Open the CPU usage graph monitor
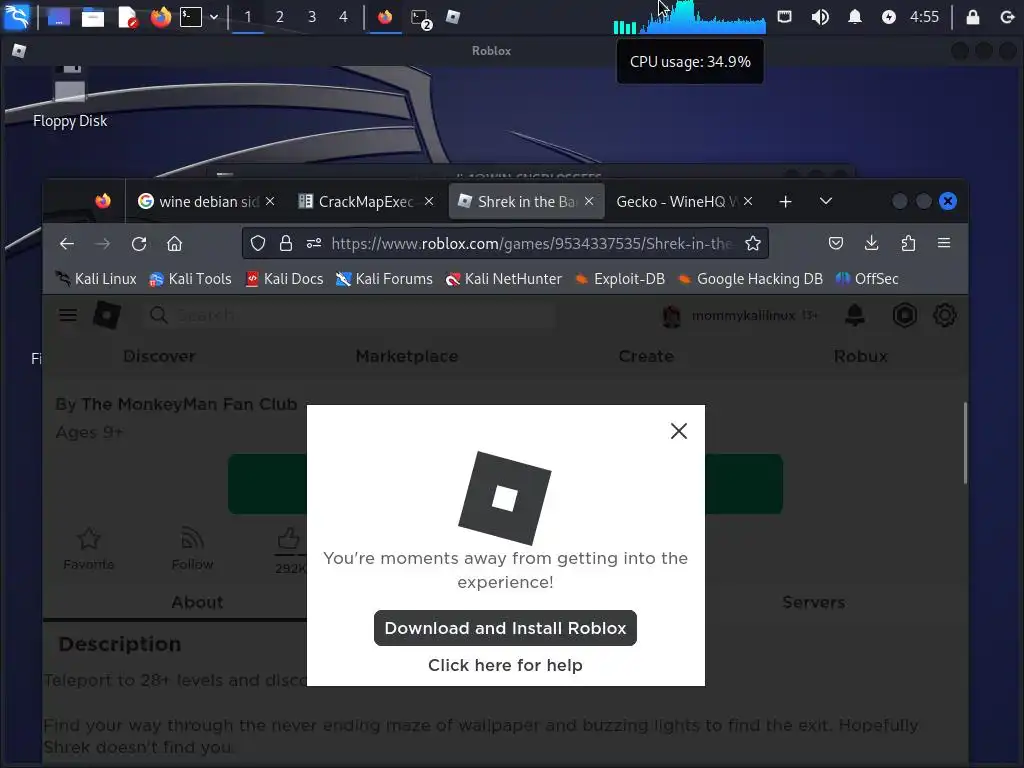1024x768 pixels. pos(689,17)
